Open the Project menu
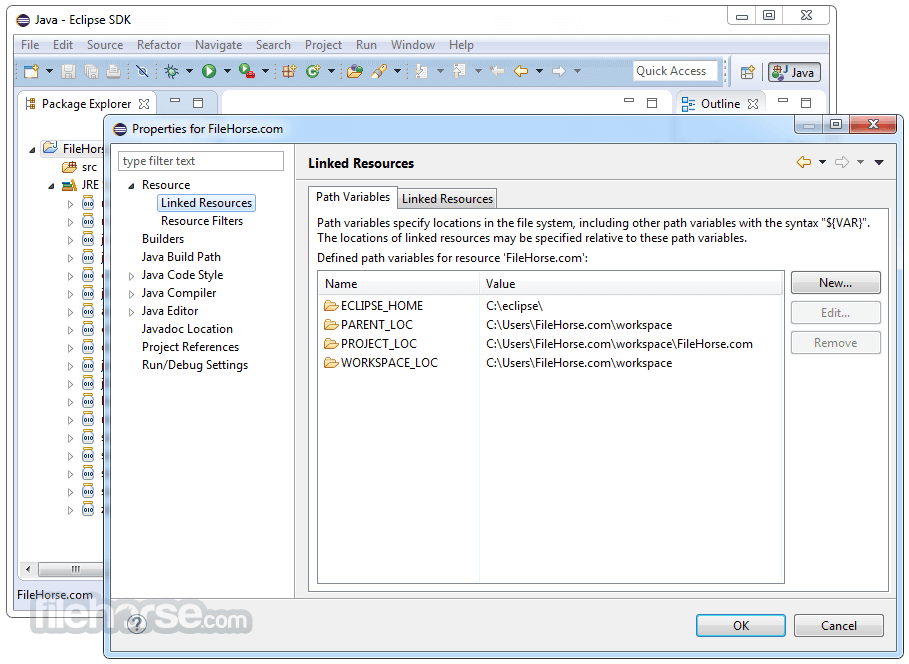909x664 pixels. (323, 45)
